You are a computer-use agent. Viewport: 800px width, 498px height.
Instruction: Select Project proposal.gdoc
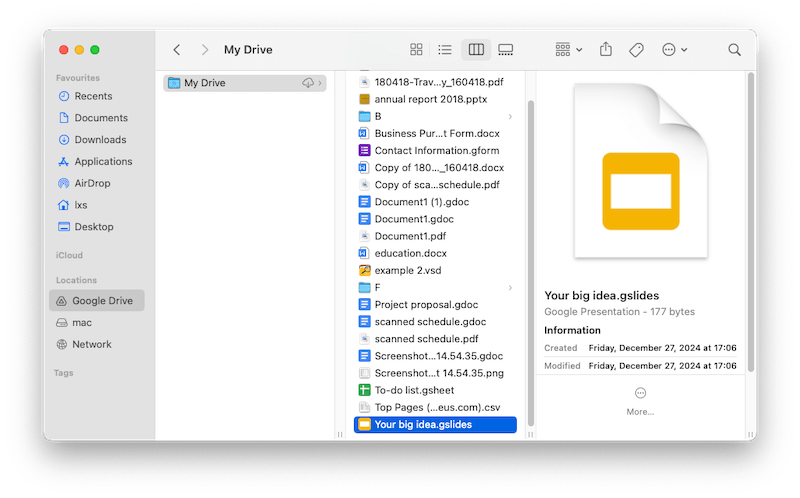pyautogui.click(x=435, y=305)
